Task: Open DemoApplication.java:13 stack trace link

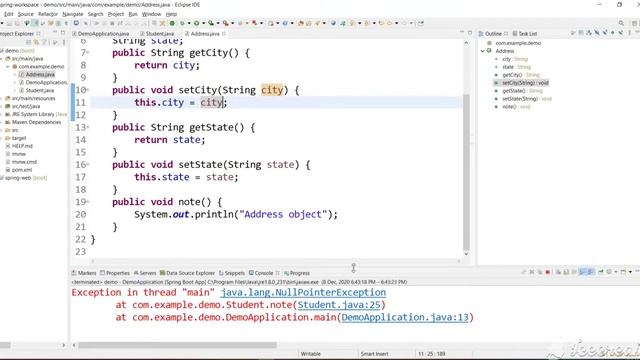Action: pyautogui.click(x=405, y=317)
